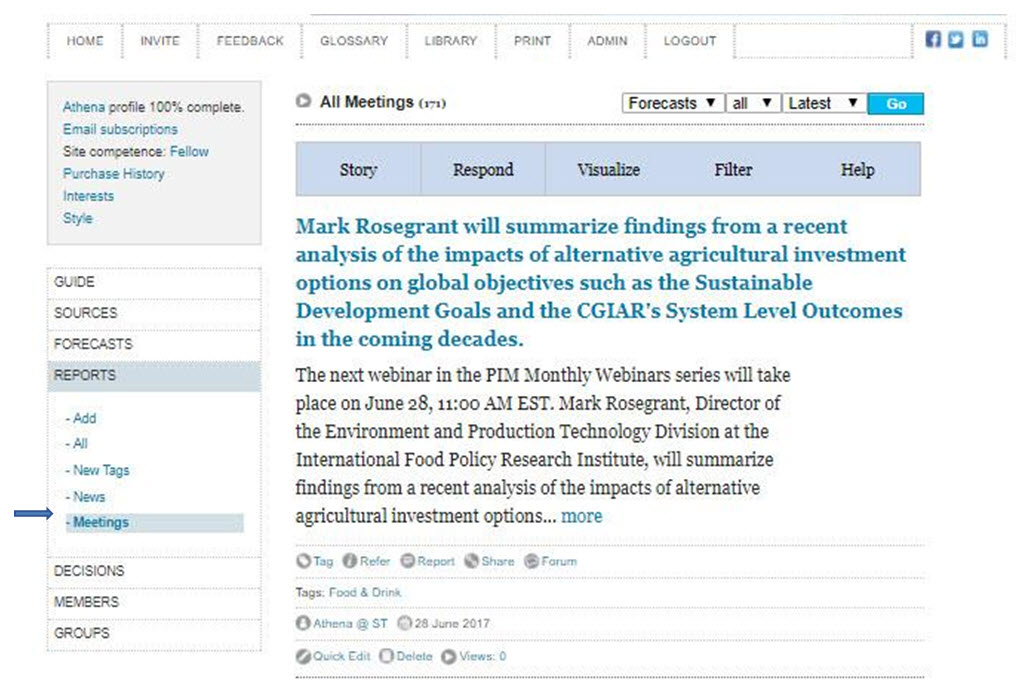Click the Refer icon under the story
The height and width of the screenshot is (686, 1017).
point(350,562)
